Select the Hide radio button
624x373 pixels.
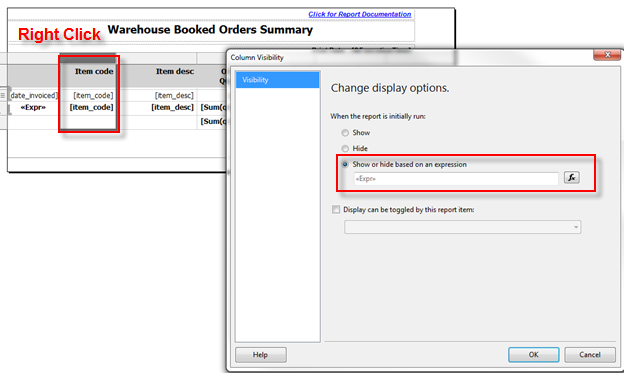(x=345, y=148)
